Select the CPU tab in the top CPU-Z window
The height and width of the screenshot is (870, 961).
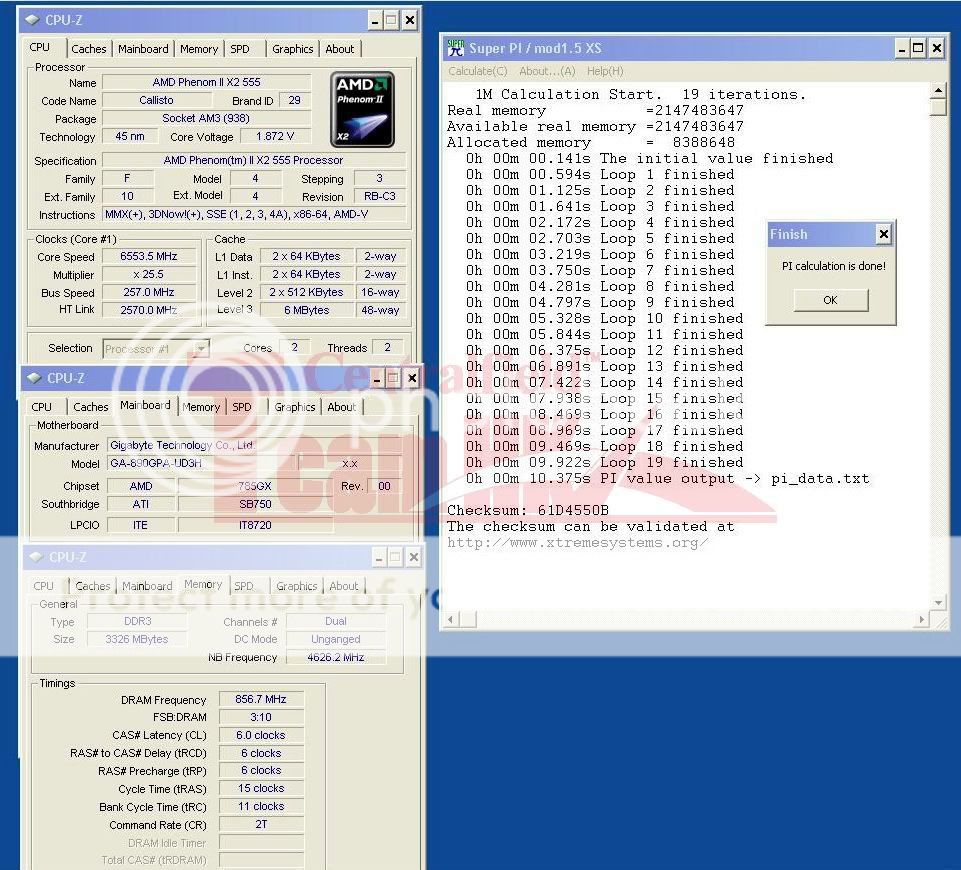tap(40, 47)
